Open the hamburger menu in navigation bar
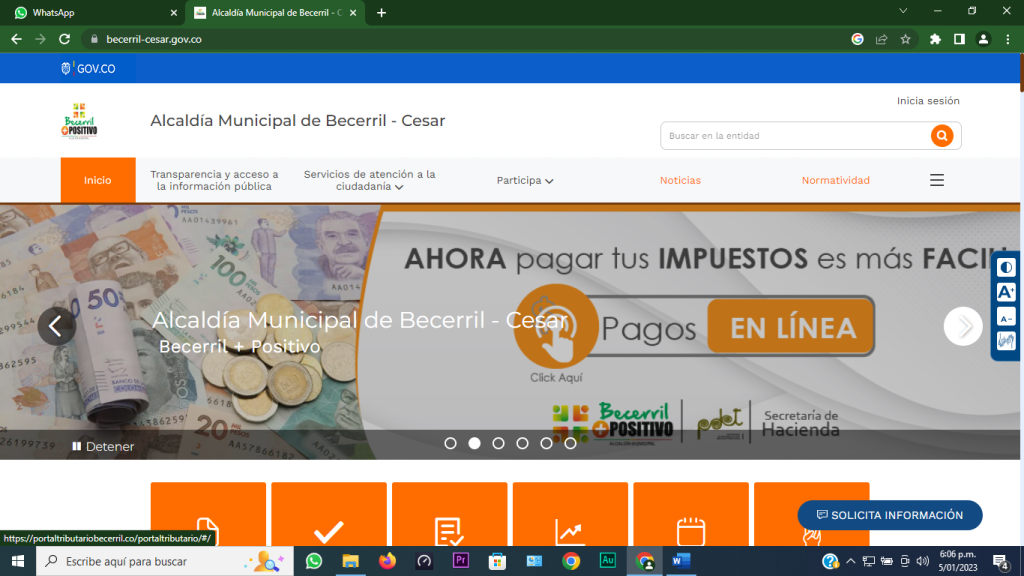 pyautogui.click(x=937, y=180)
